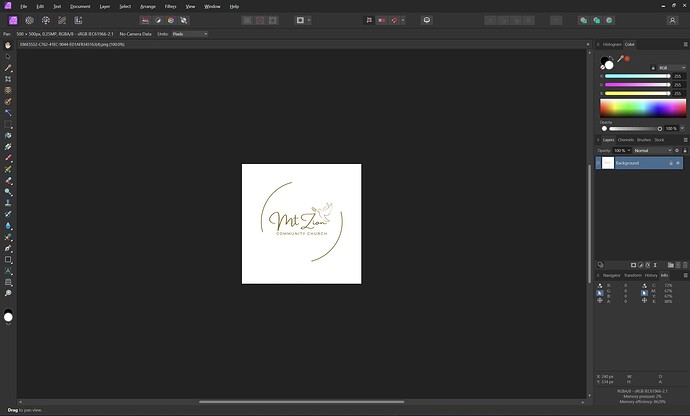The image size is (690, 416).
Task: Close the open document tab
Action: [588, 44]
